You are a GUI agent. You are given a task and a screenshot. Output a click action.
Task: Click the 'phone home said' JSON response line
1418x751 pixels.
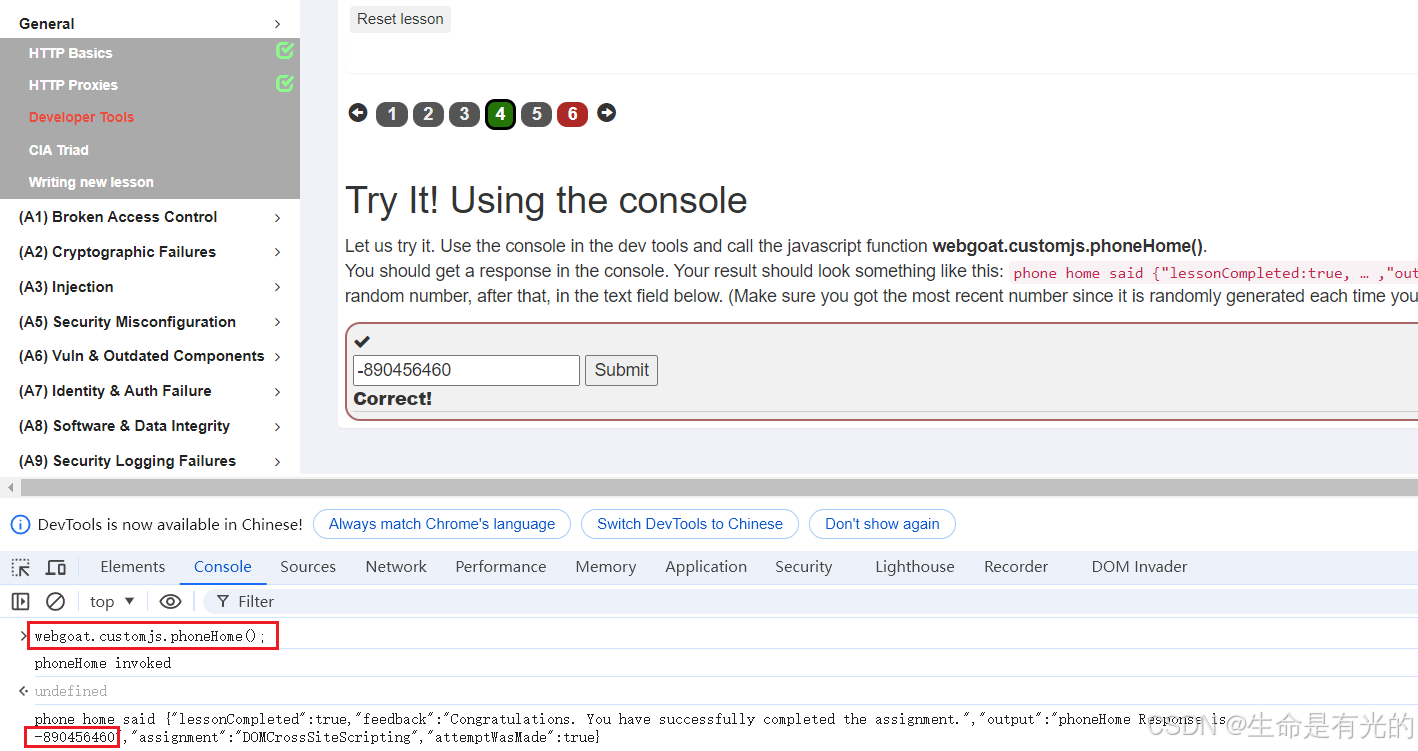click(x=630, y=728)
